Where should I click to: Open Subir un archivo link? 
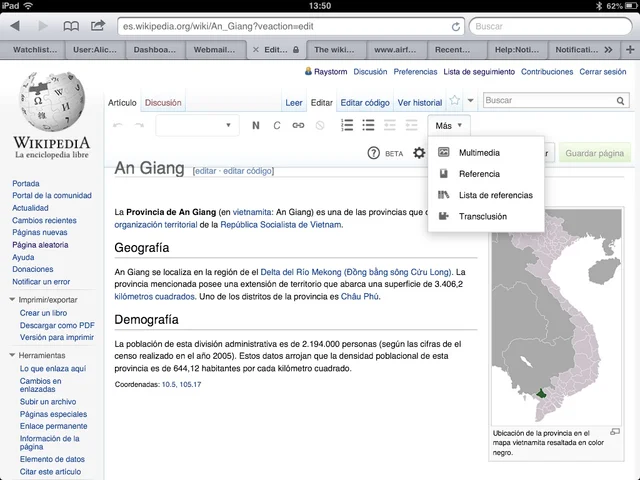click(48, 402)
